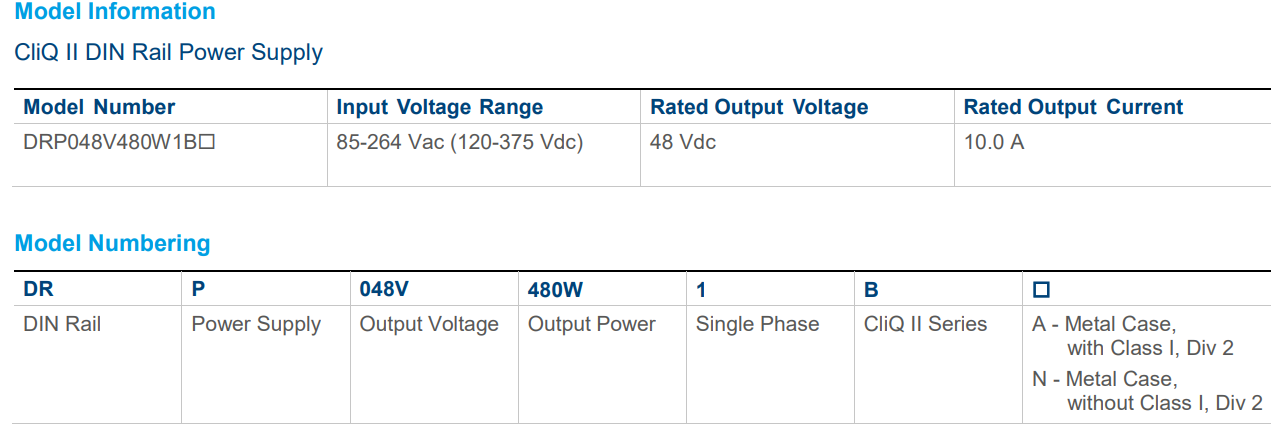Click the 10.0 A output current value

[x=994, y=142]
